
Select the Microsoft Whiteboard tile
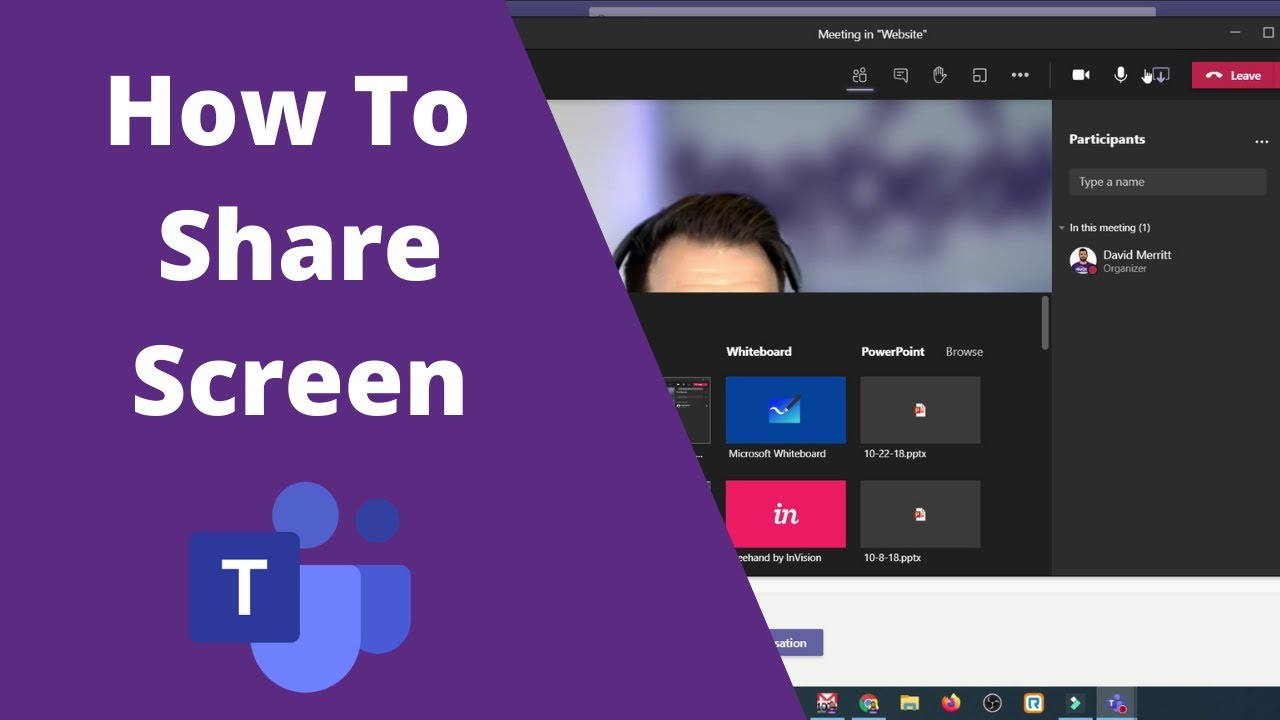(x=785, y=410)
